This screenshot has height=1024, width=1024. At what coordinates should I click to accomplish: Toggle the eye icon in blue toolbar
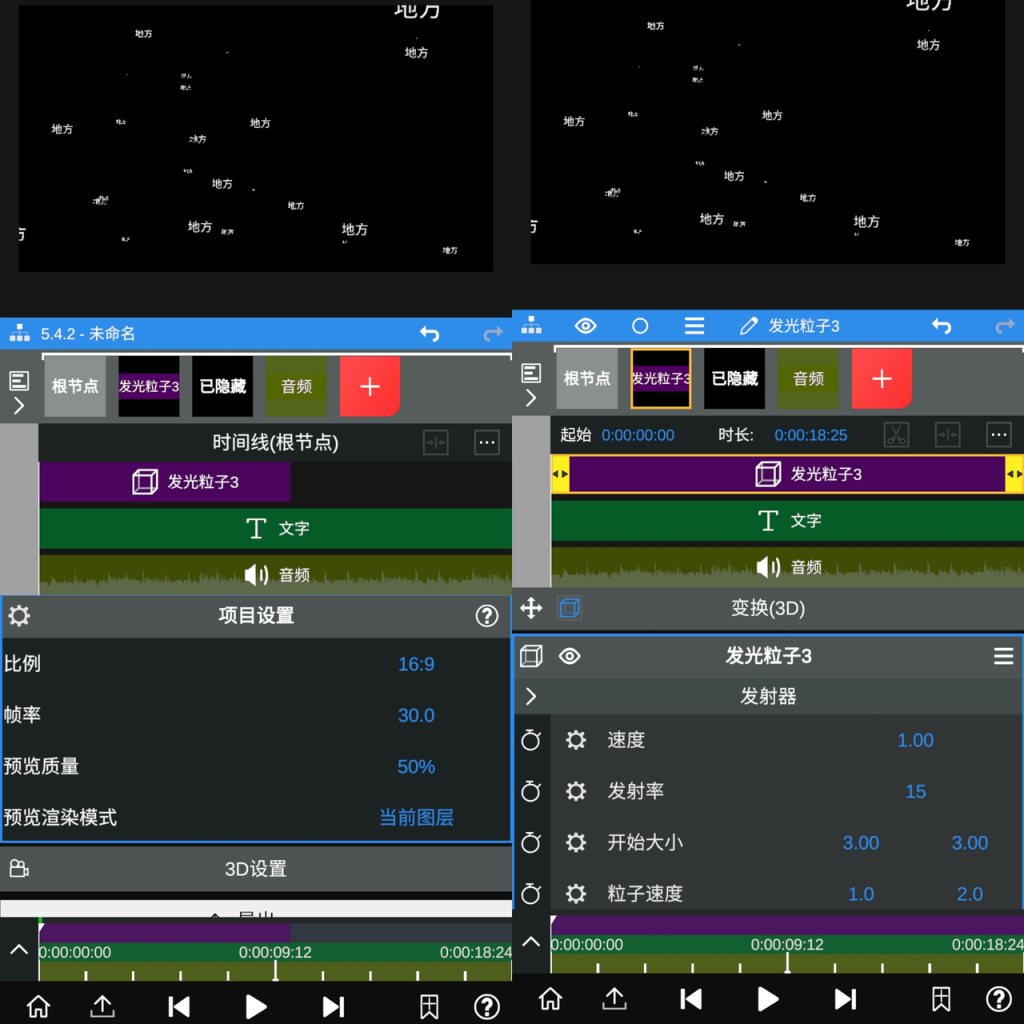[585, 326]
